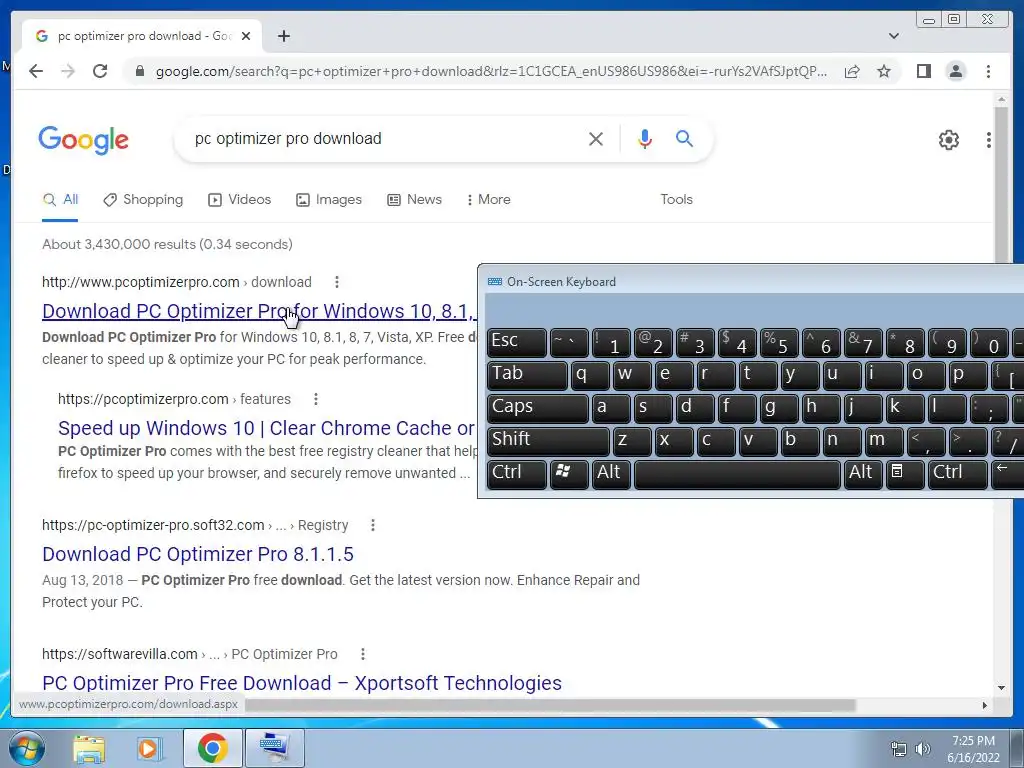The width and height of the screenshot is (1024, 768).
Task: Open the taskbar clock showing 7:25 PM
Action: (973, 749)
